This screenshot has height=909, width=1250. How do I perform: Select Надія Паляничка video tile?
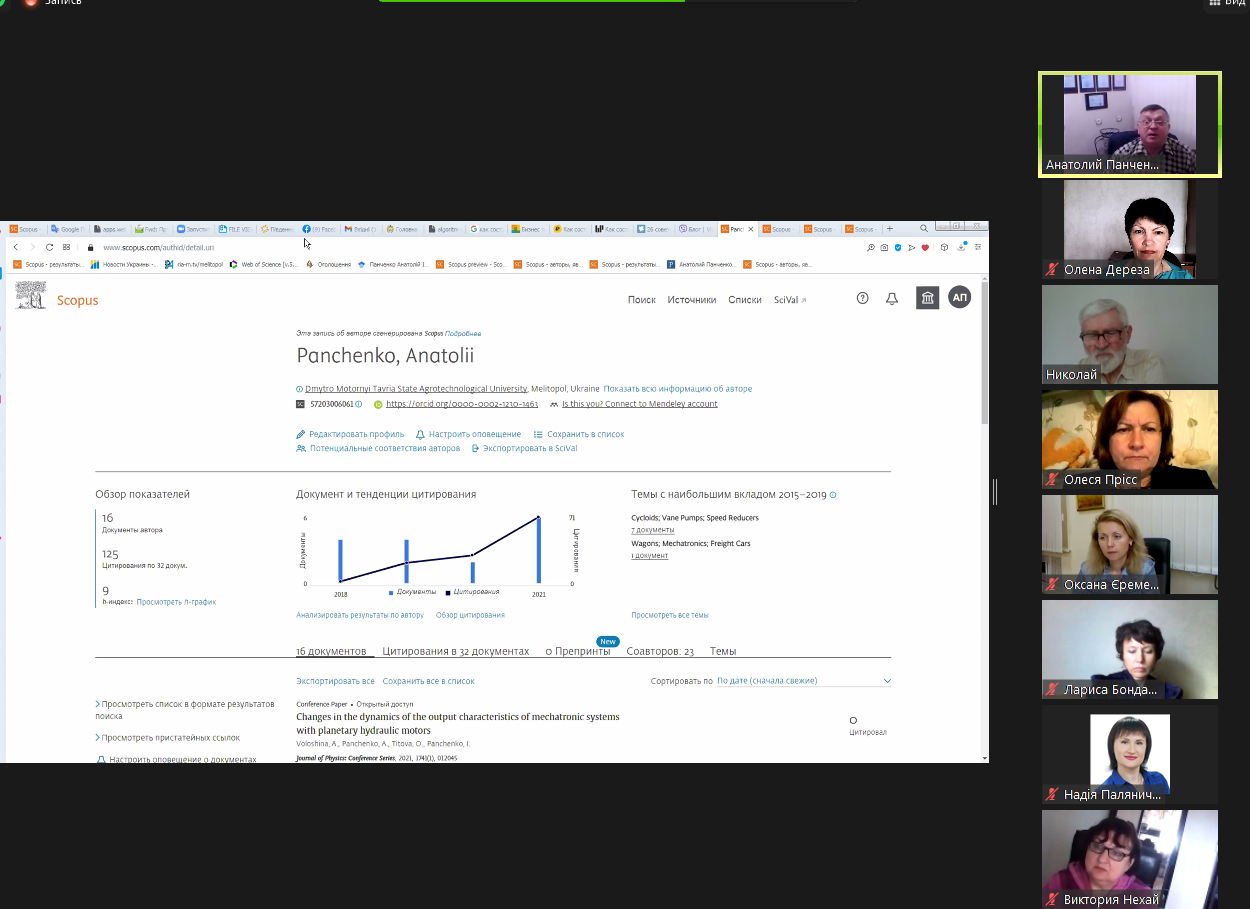(1130, 754)
